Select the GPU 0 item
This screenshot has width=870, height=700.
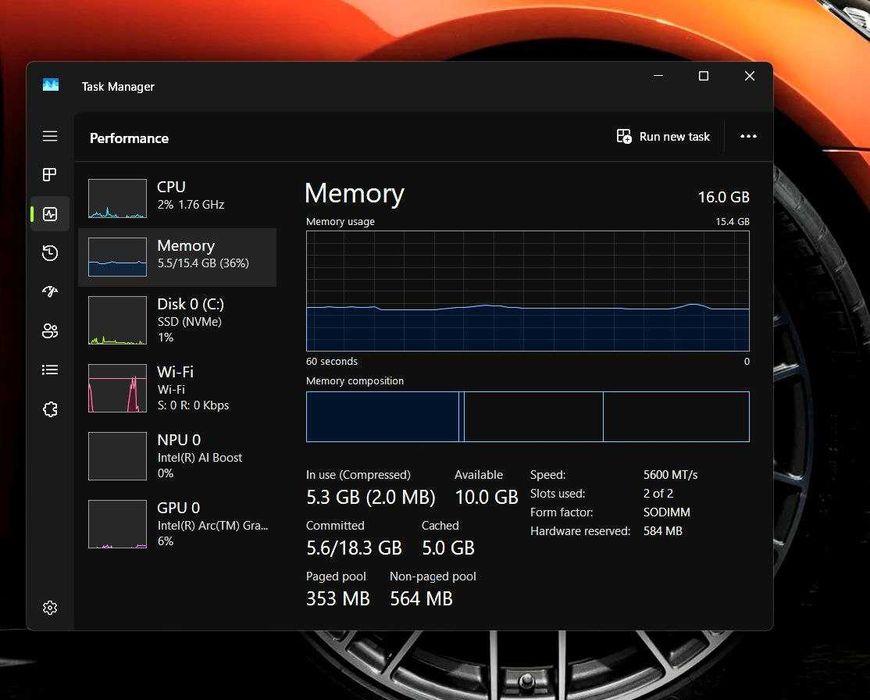click(178, 524)
